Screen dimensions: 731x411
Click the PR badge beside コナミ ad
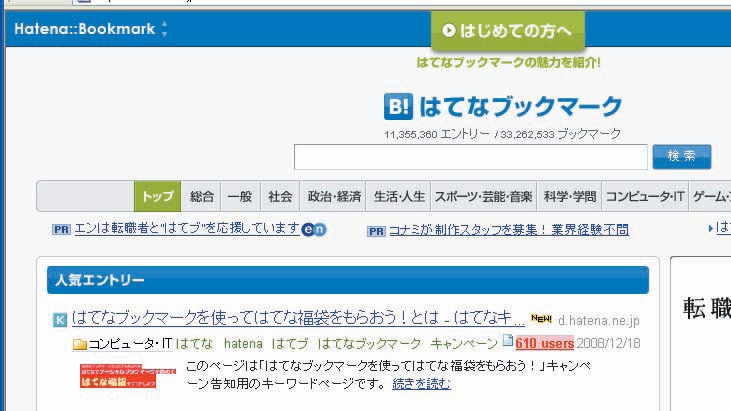[x=376, y=231]
